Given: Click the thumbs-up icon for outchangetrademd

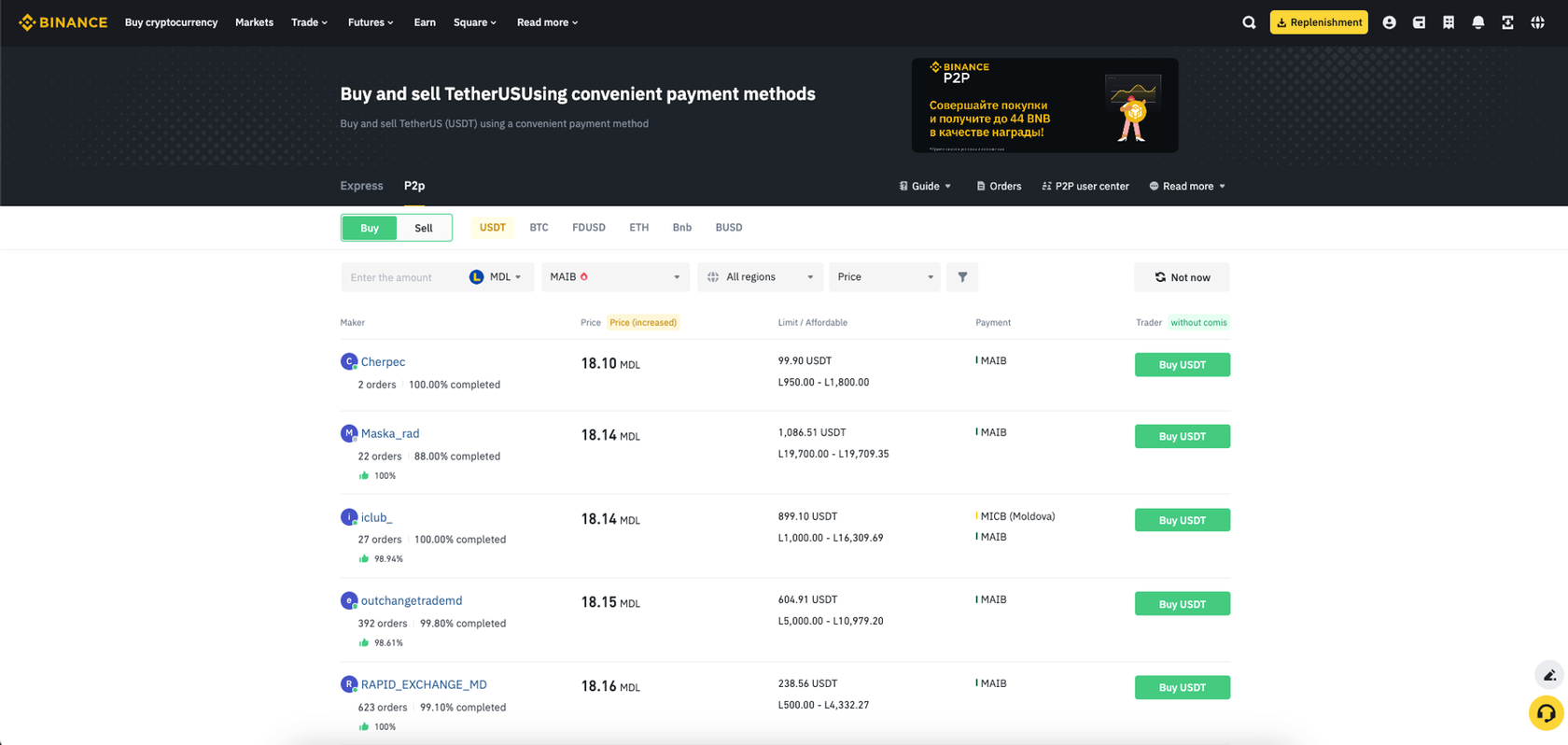Looking at the screenshot, I should tap(364, 643).
